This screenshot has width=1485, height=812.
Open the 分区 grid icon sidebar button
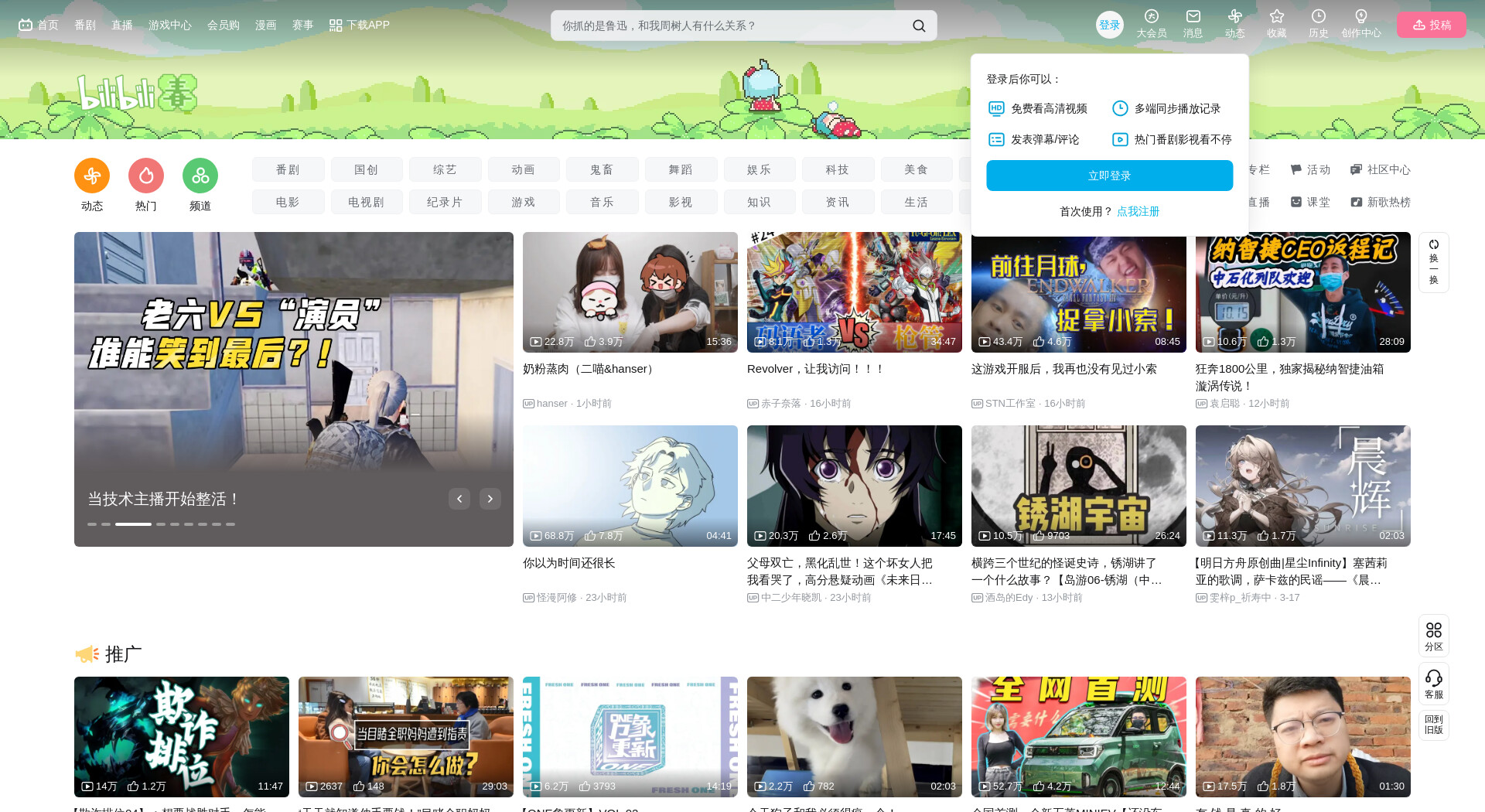pyautogui.click(x=1434, y=636)
